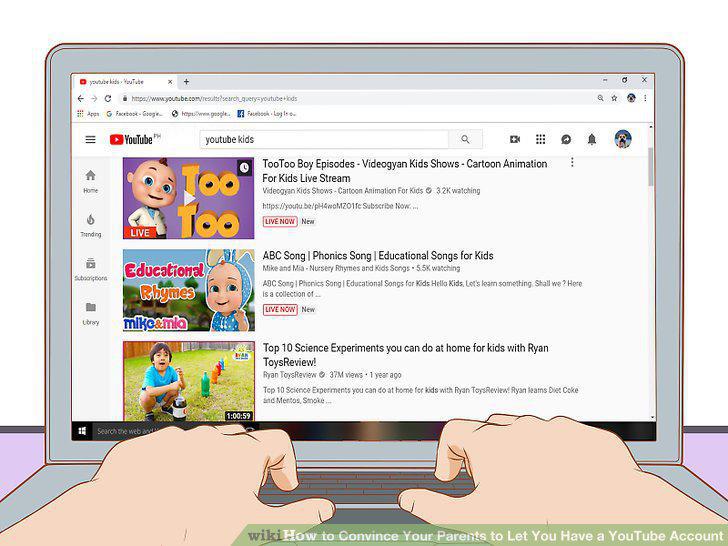Screen dimensions: 728x546
Task: Click the browser forward arrow
Action: (94, 98)
